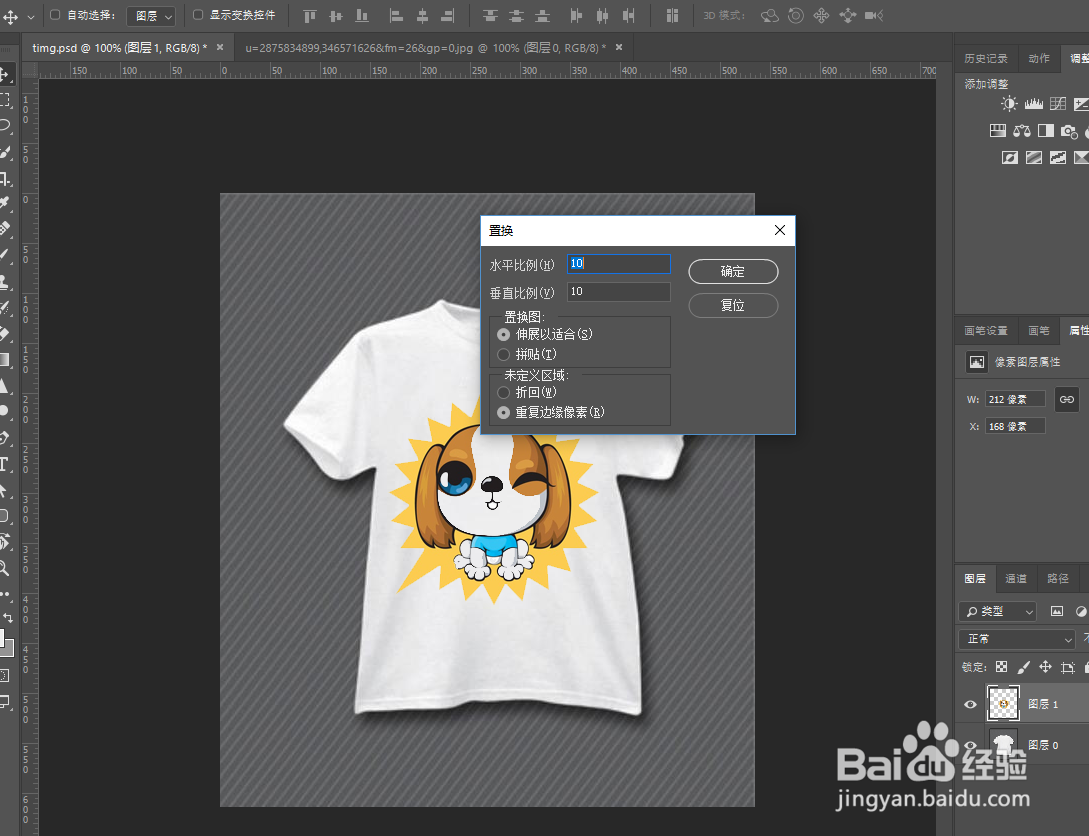Hide 图层 1 with eye icon
This screenshot has height=836, width=1089.
pos(970,704)
